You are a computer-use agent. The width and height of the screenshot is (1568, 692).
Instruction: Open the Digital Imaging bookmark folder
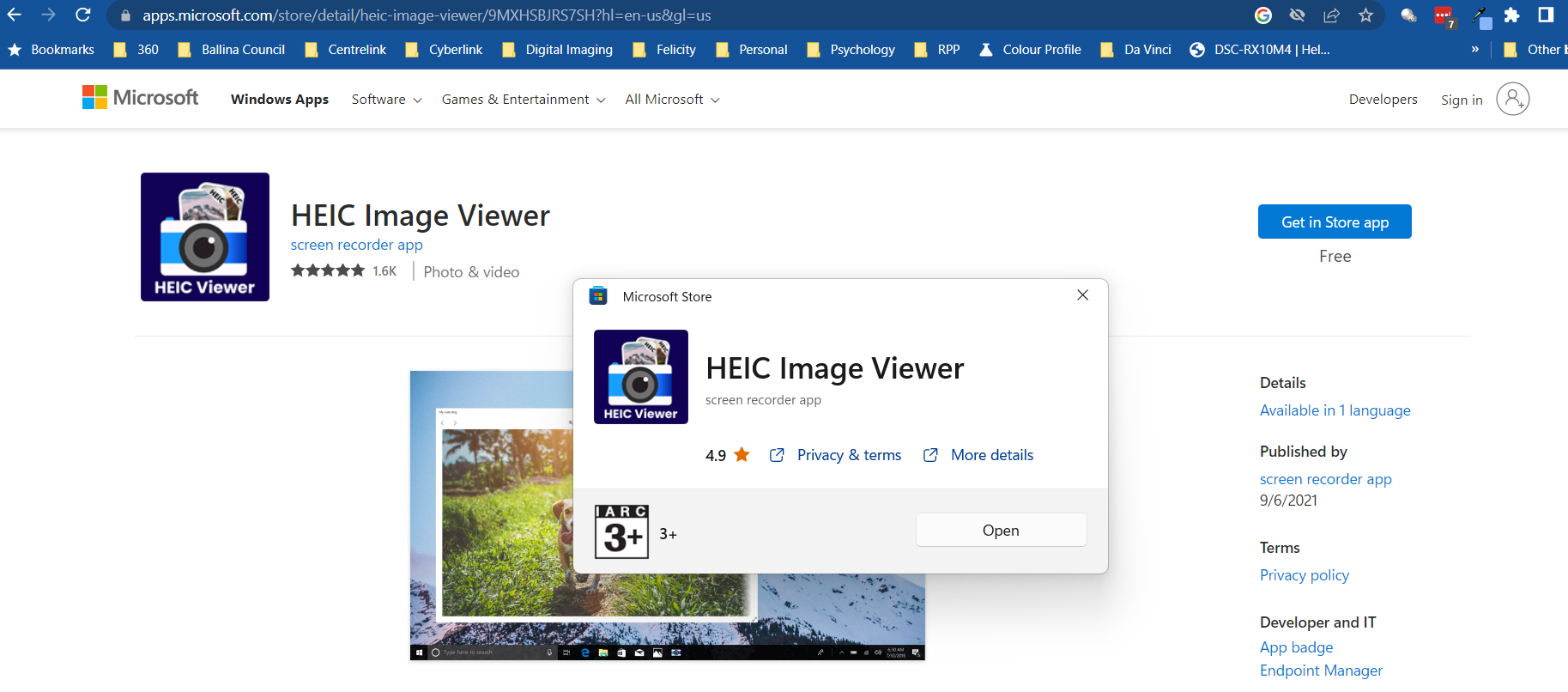tap(557, 50)
